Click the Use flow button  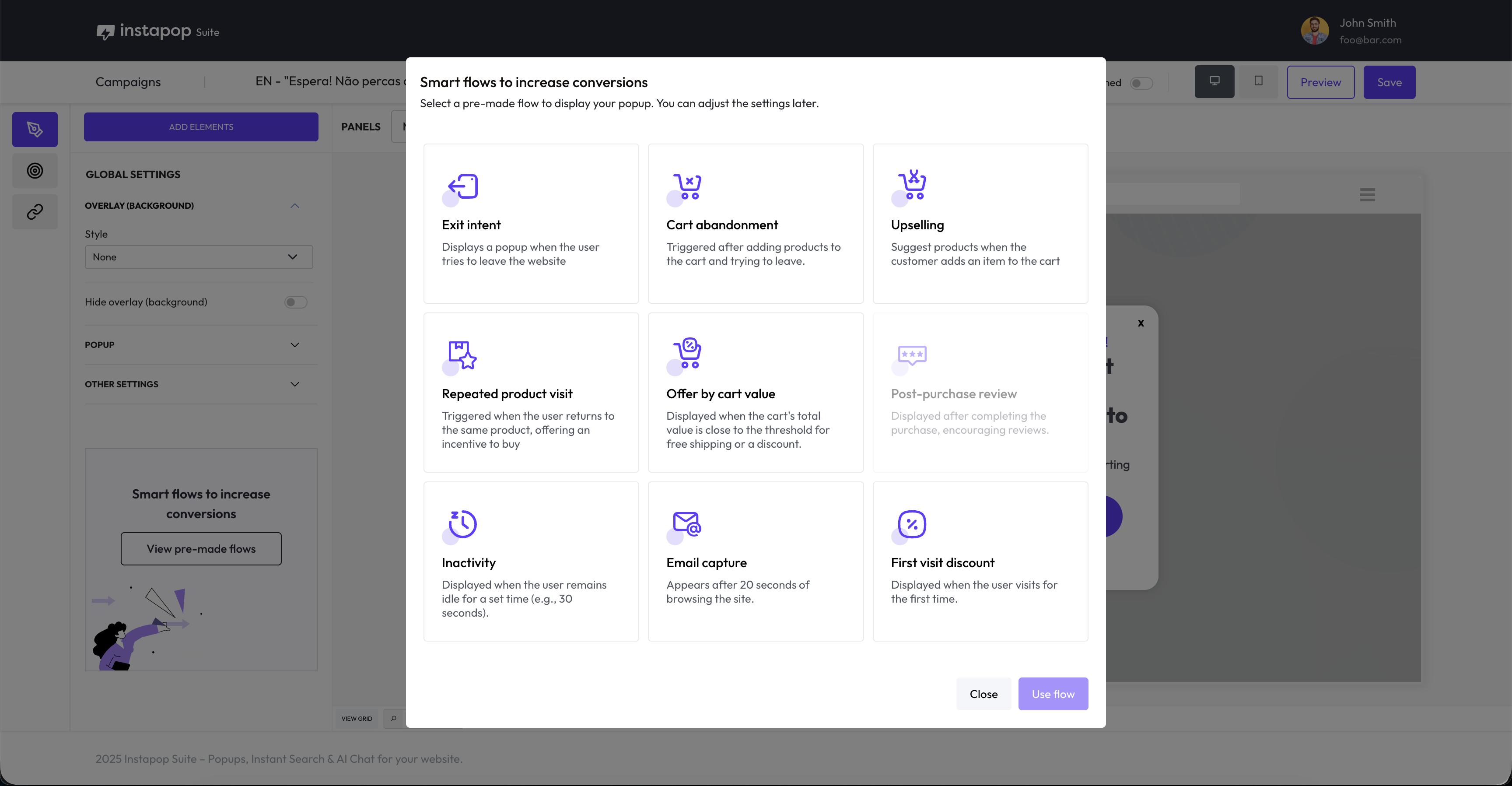(1053, 694)
